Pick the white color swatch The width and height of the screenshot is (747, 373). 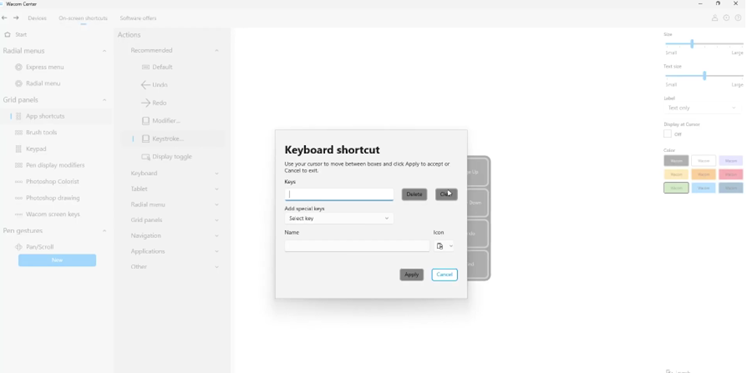[x=704, y=161]
